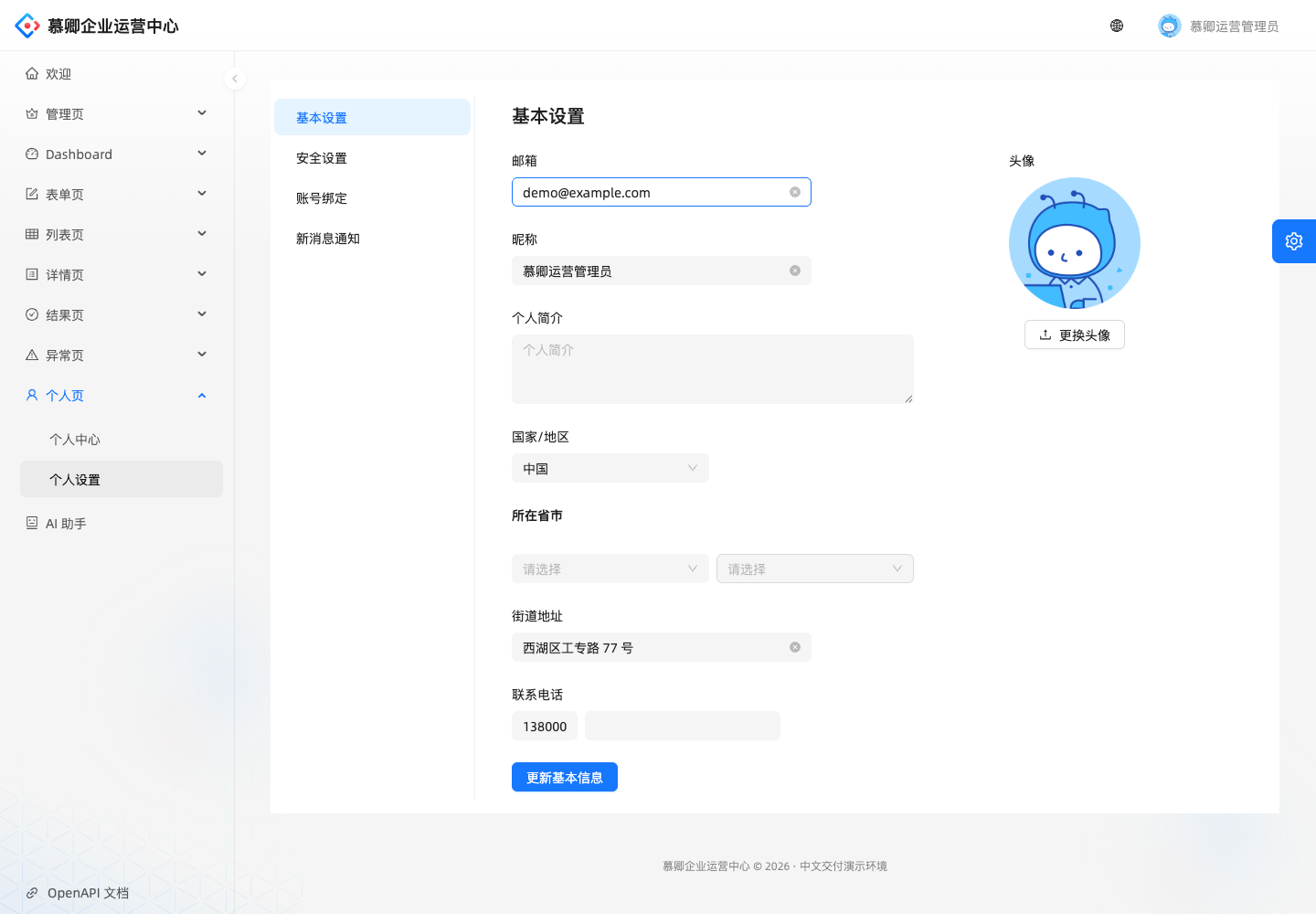Click the 联系电话 label
The height and width of the screenshot is (914, 1316).
[x=537, y=695]
